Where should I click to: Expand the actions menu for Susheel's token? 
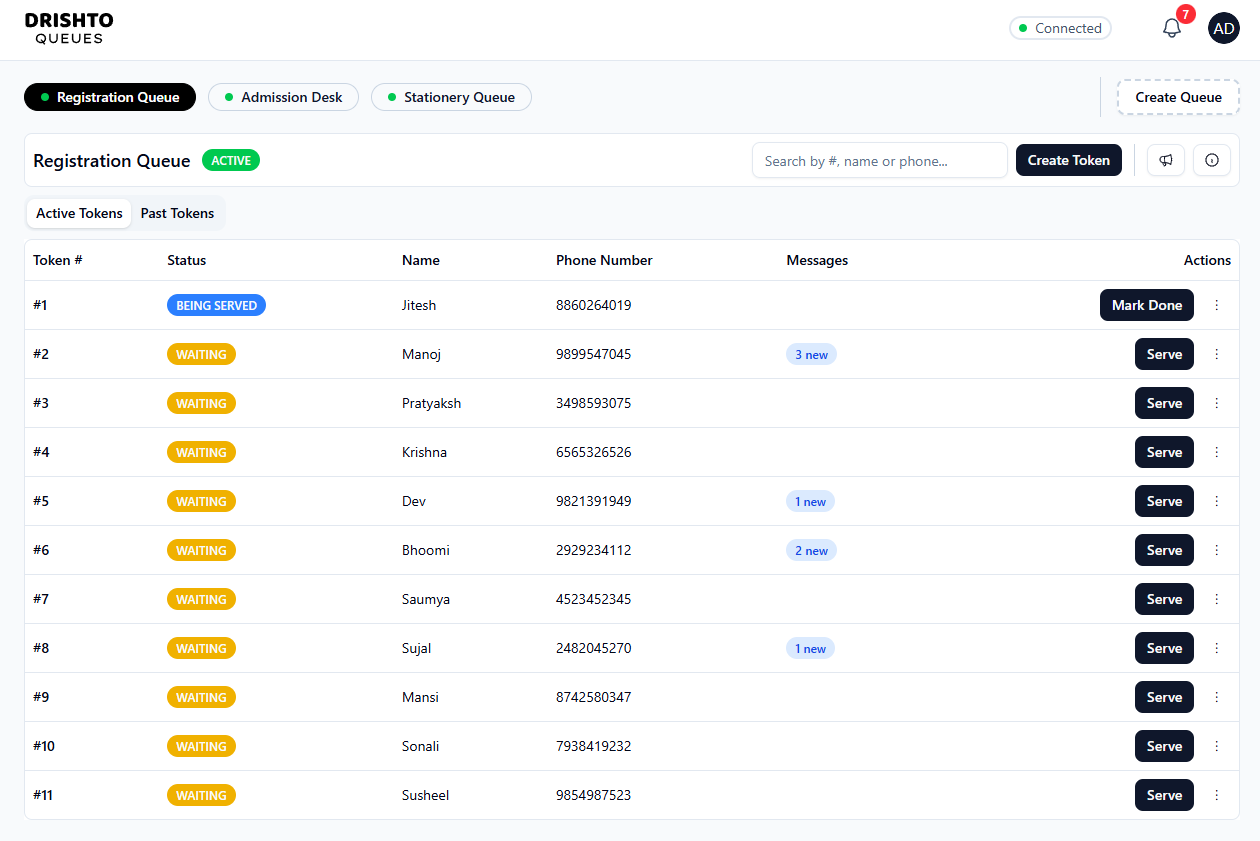click(1216, 795)
